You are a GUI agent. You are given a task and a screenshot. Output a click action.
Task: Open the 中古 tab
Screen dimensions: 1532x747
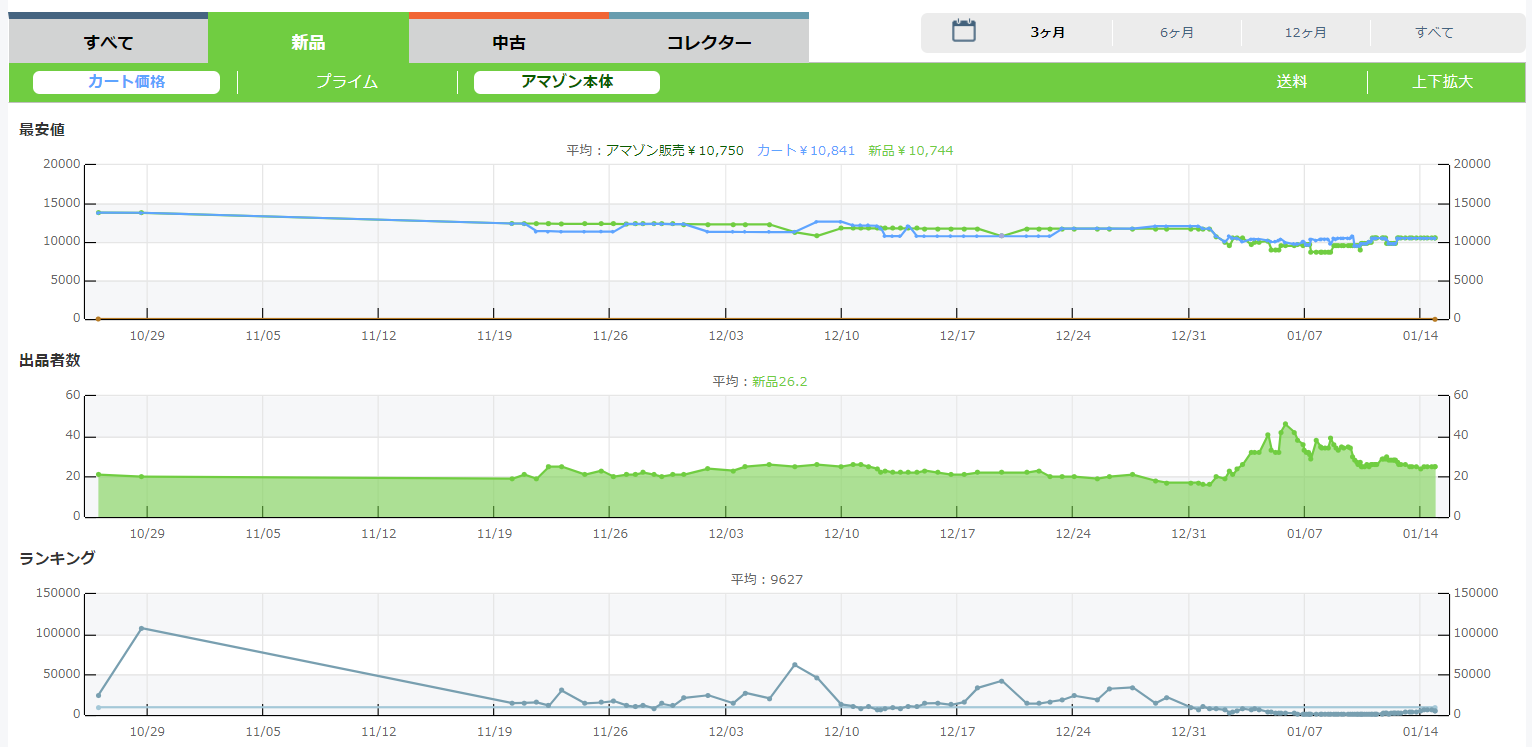click(x=509, y=42)
